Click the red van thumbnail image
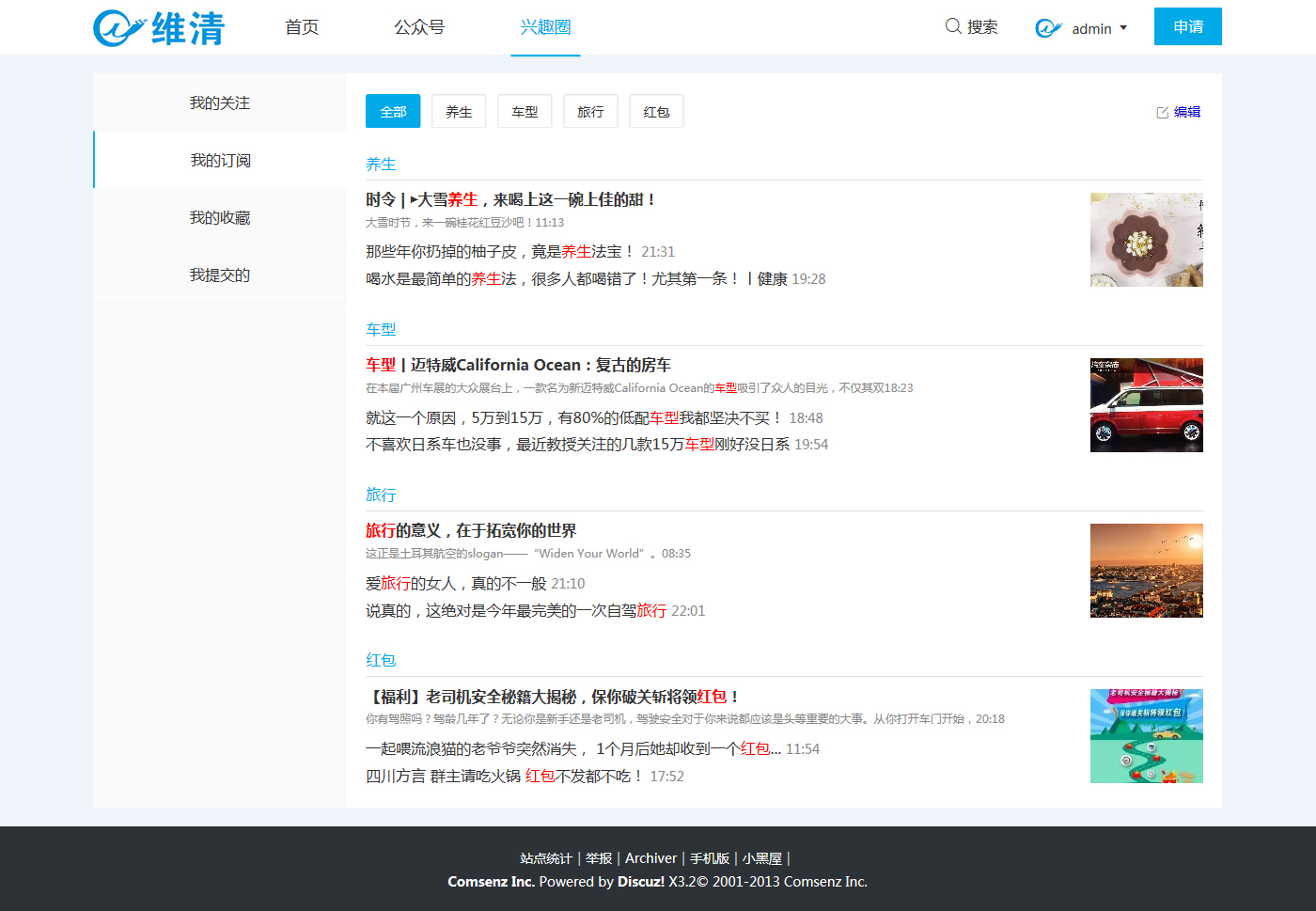The width and height of the screenshot is (1316, 911). coord(1147,405)
